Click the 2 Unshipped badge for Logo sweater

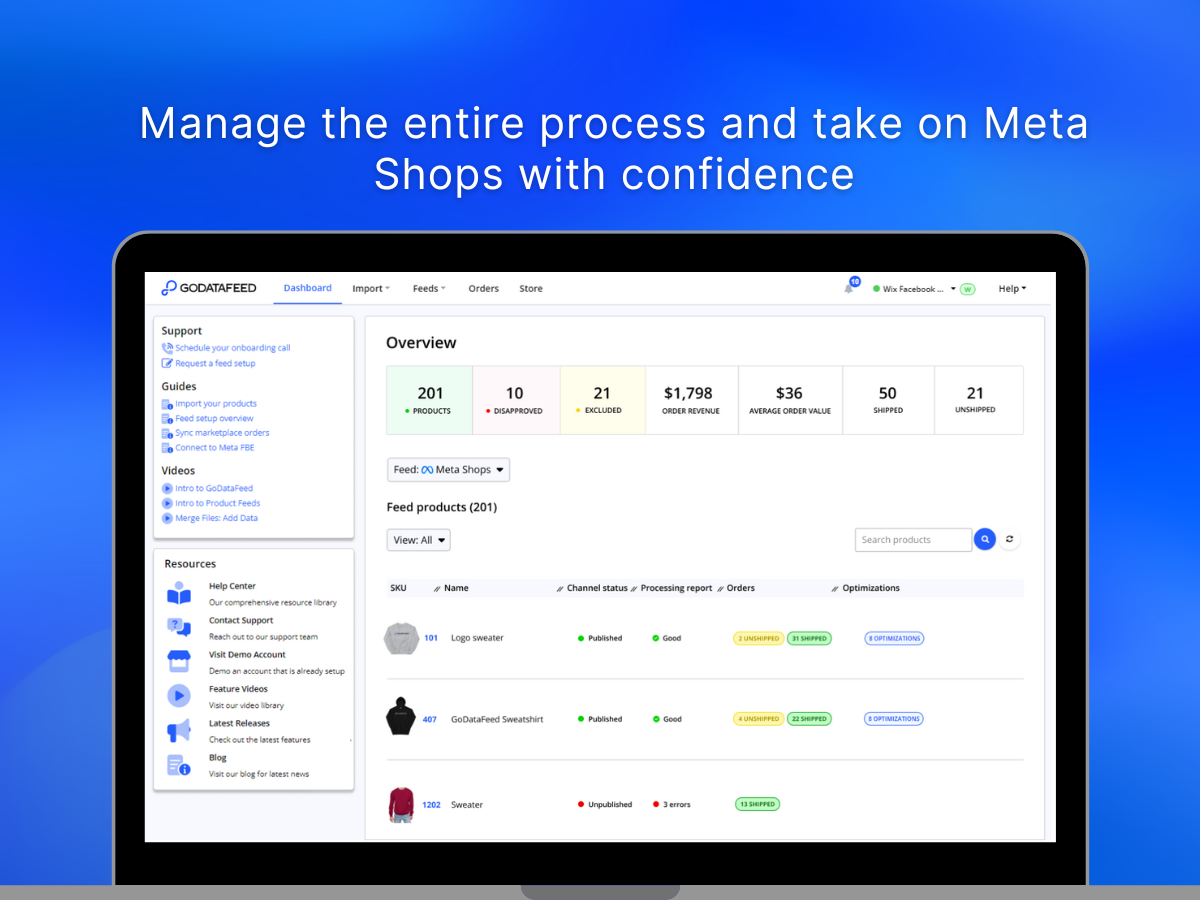(759, 638)
